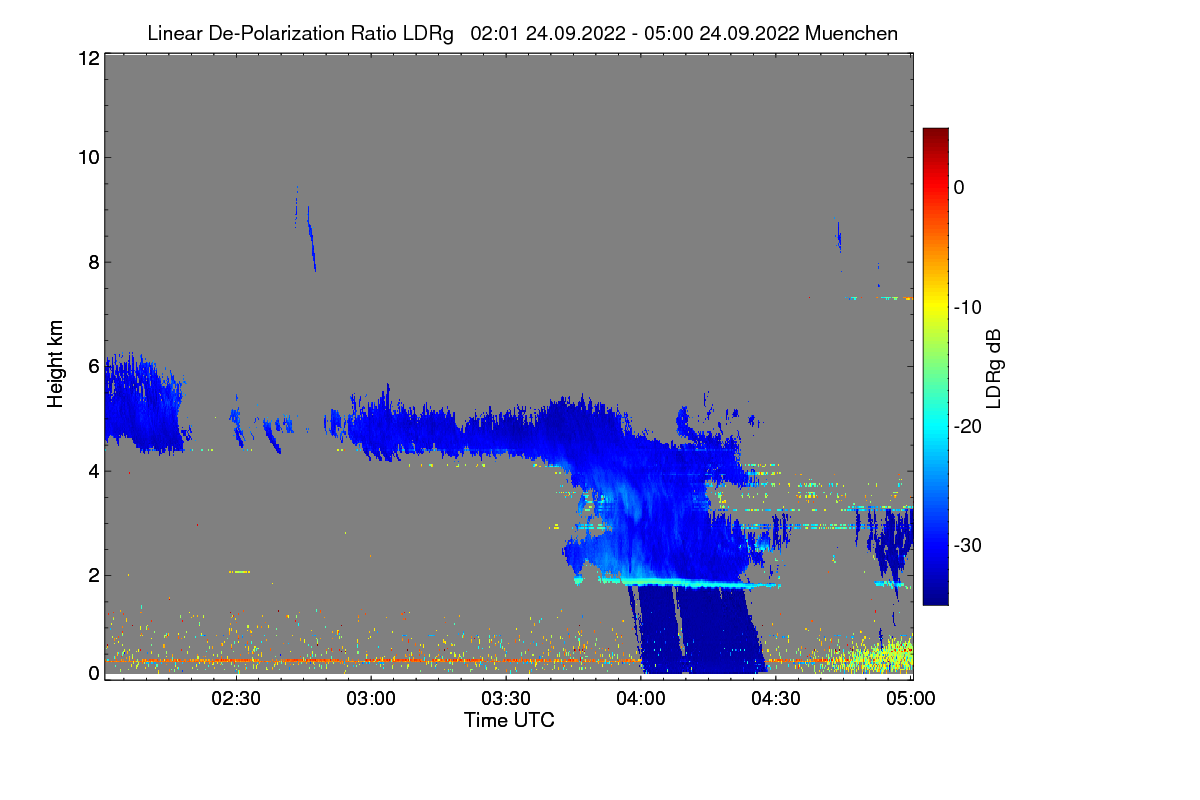Click the '04:30' time tick label
This screenshot has width=1200, height=800.
[x=776, y=699]
